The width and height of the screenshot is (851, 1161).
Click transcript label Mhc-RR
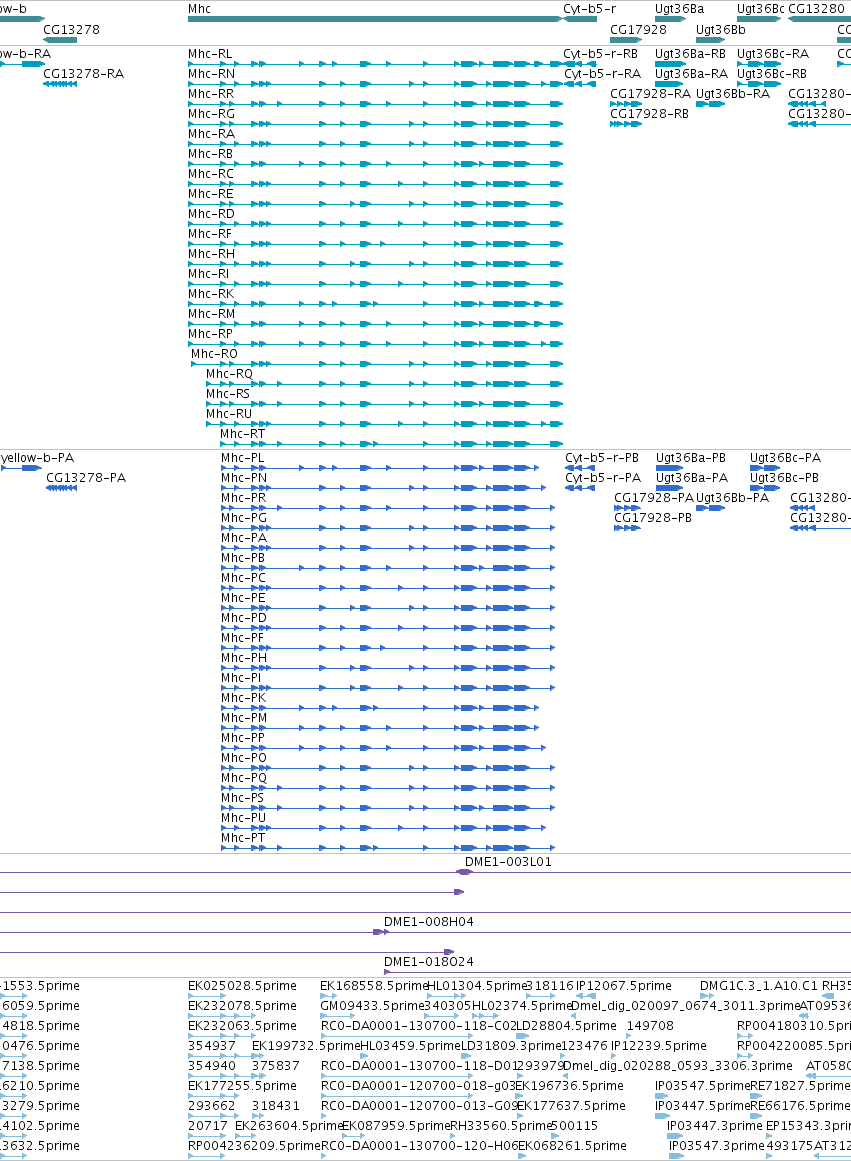click(211, 94)
